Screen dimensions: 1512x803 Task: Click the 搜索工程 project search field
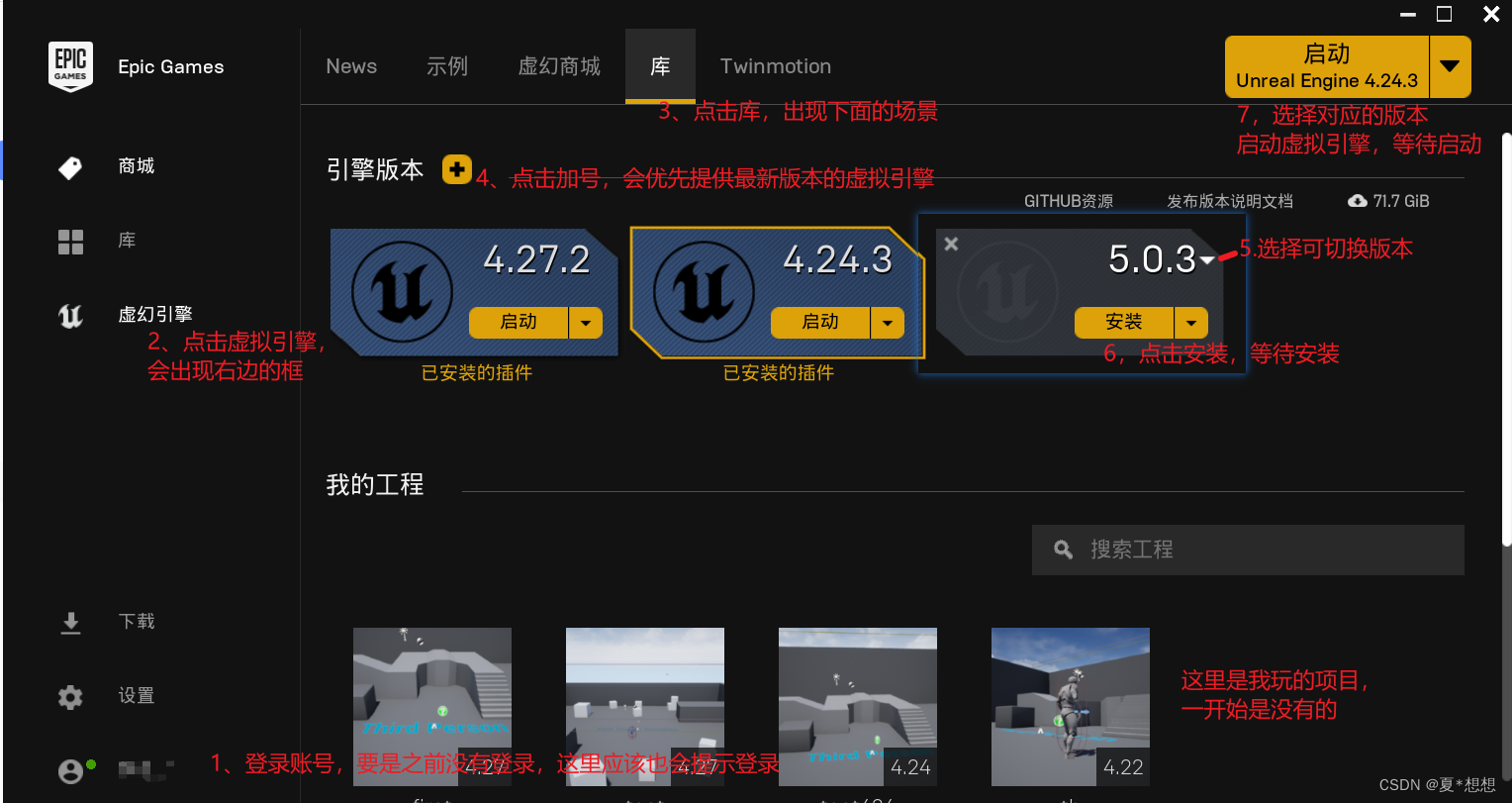[1247, 550]
